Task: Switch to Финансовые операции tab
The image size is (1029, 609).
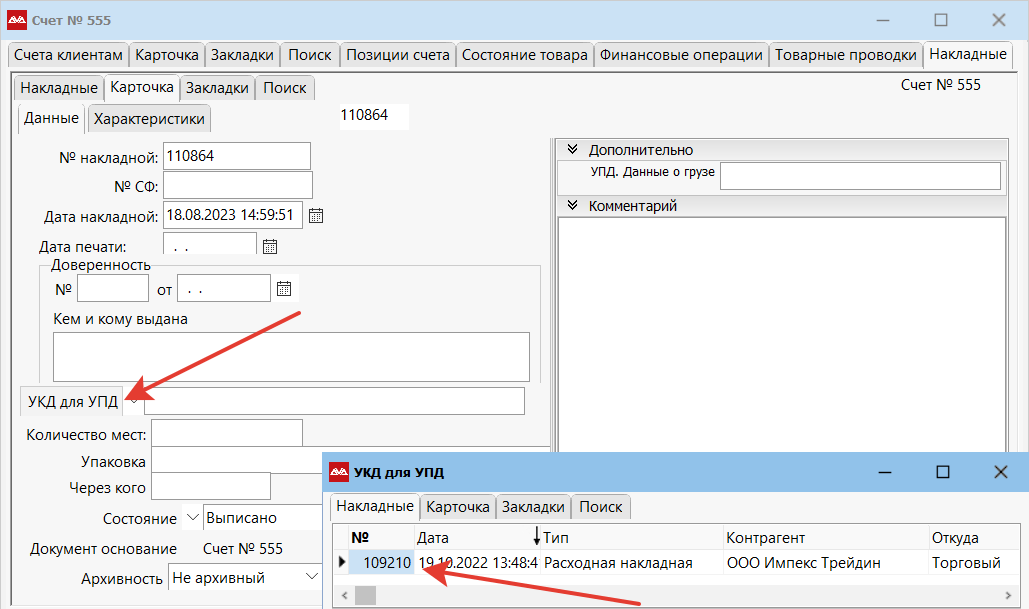Action: (x=681, y=55)
